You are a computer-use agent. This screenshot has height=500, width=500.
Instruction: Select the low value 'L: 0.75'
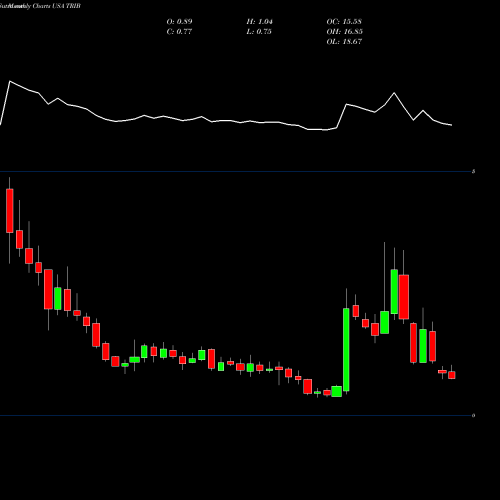tap(259, 32)
